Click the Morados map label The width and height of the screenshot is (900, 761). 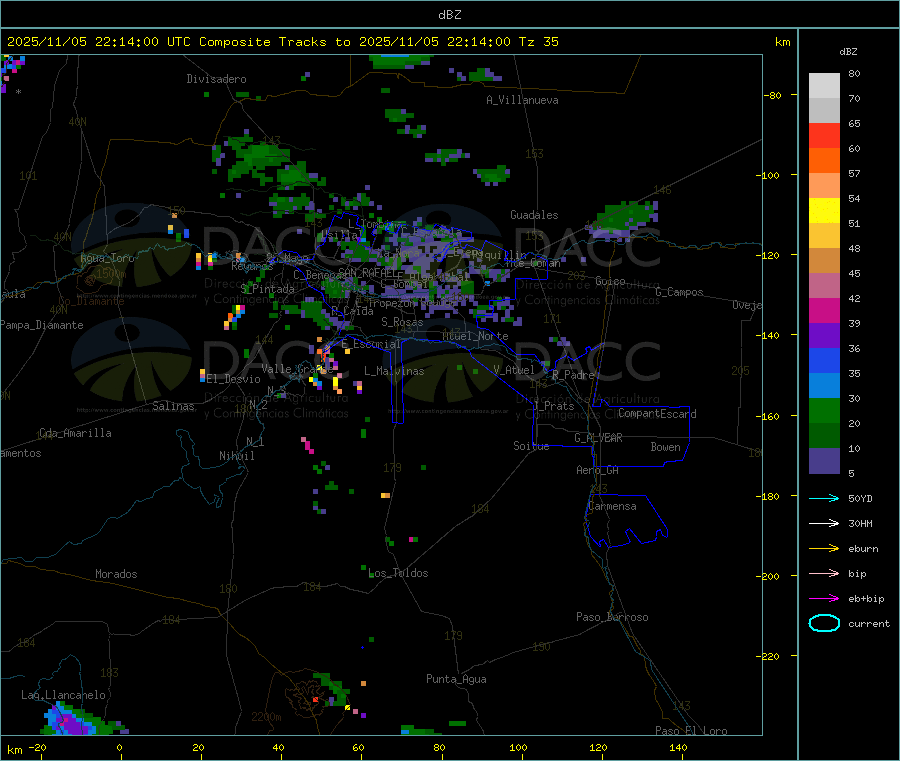116,574
